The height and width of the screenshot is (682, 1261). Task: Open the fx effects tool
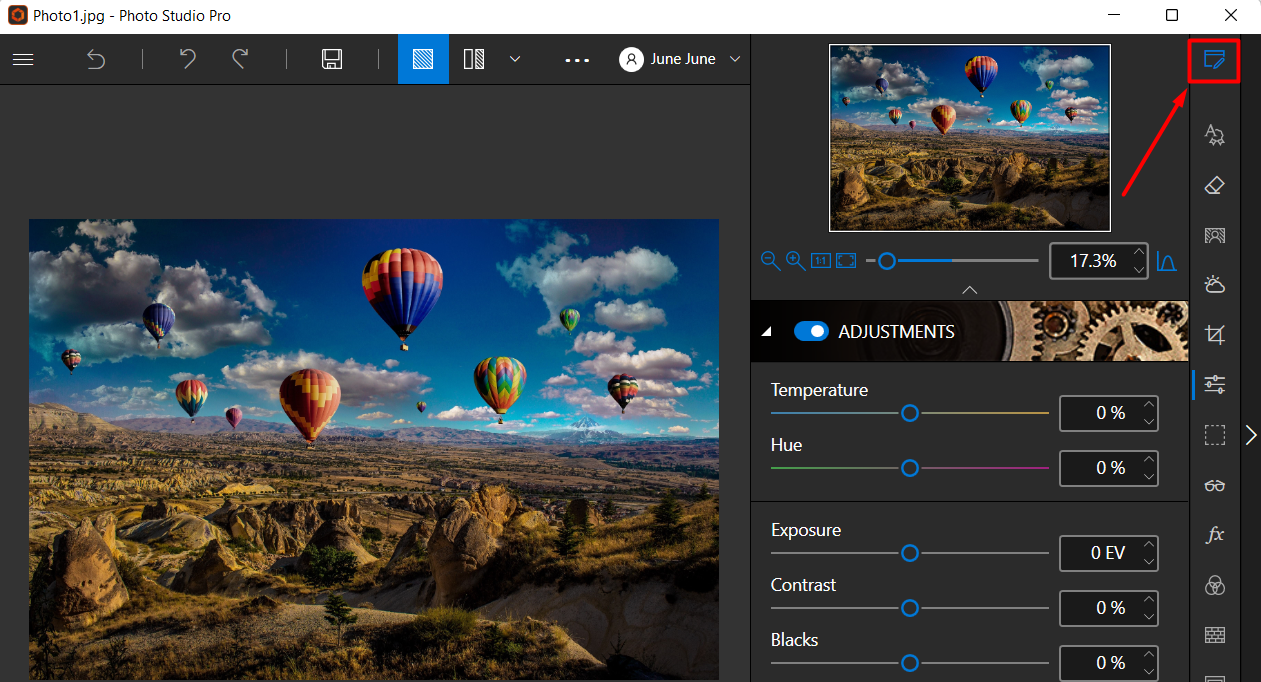click(x=1215, y=535)
